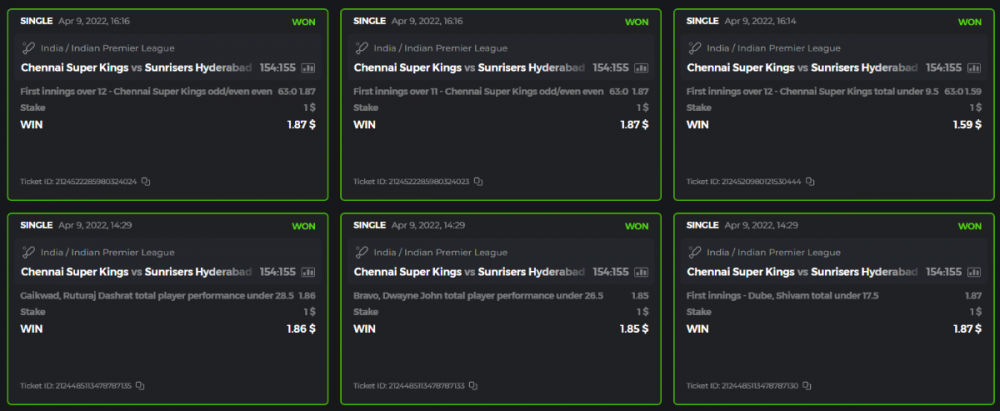Click cricket icon on Gaikwad bet card

point(28,252)
